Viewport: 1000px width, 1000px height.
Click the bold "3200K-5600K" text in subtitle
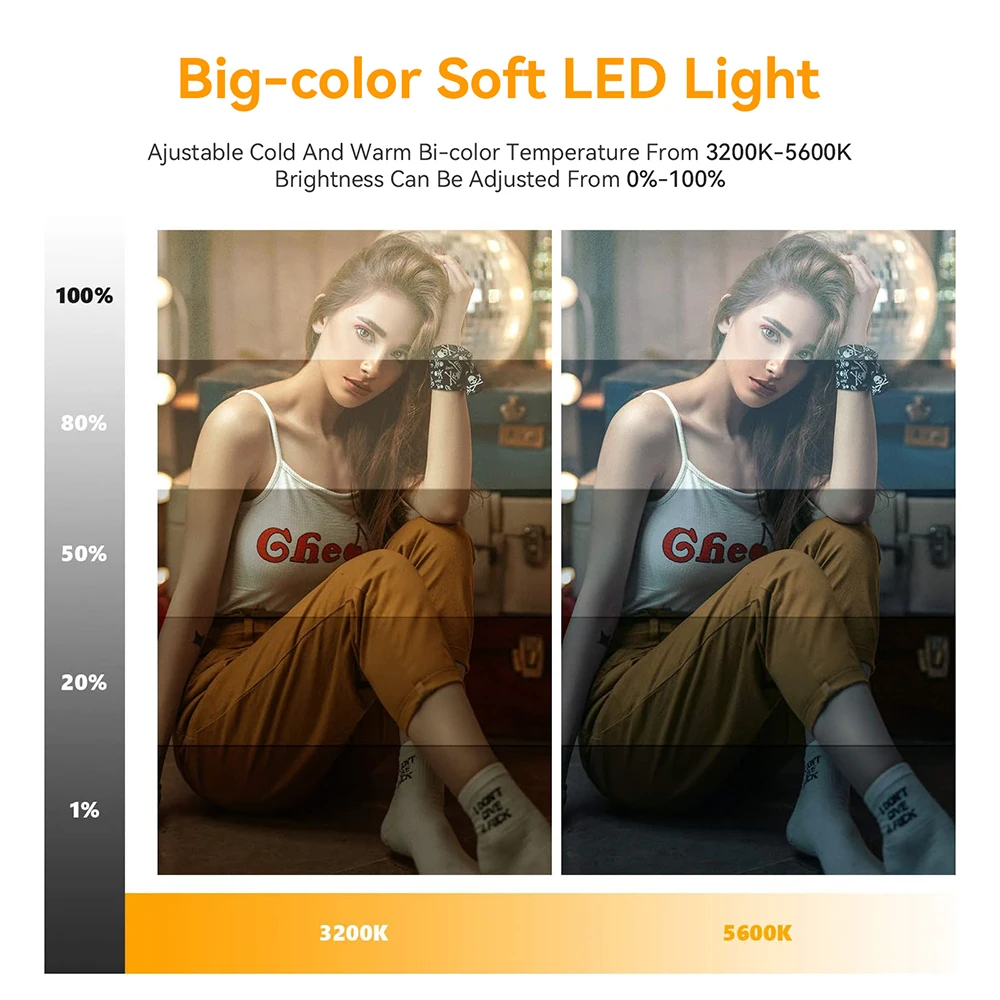pos(778,153)
